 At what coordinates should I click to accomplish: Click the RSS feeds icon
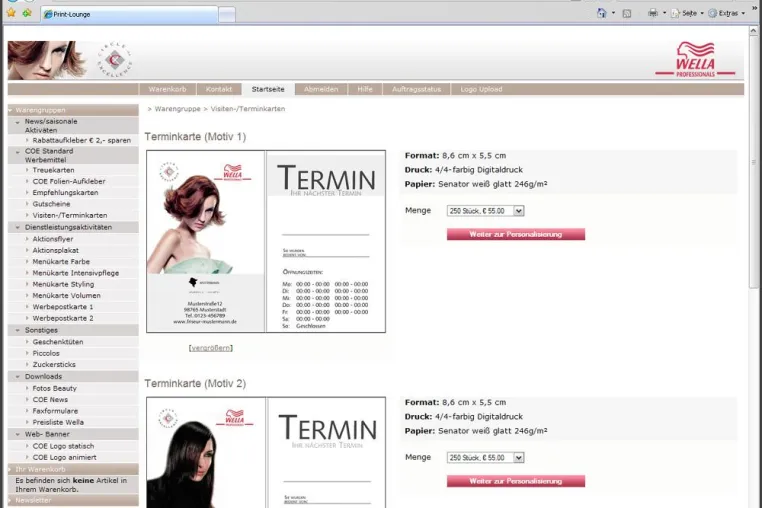[x=627, y=14]
